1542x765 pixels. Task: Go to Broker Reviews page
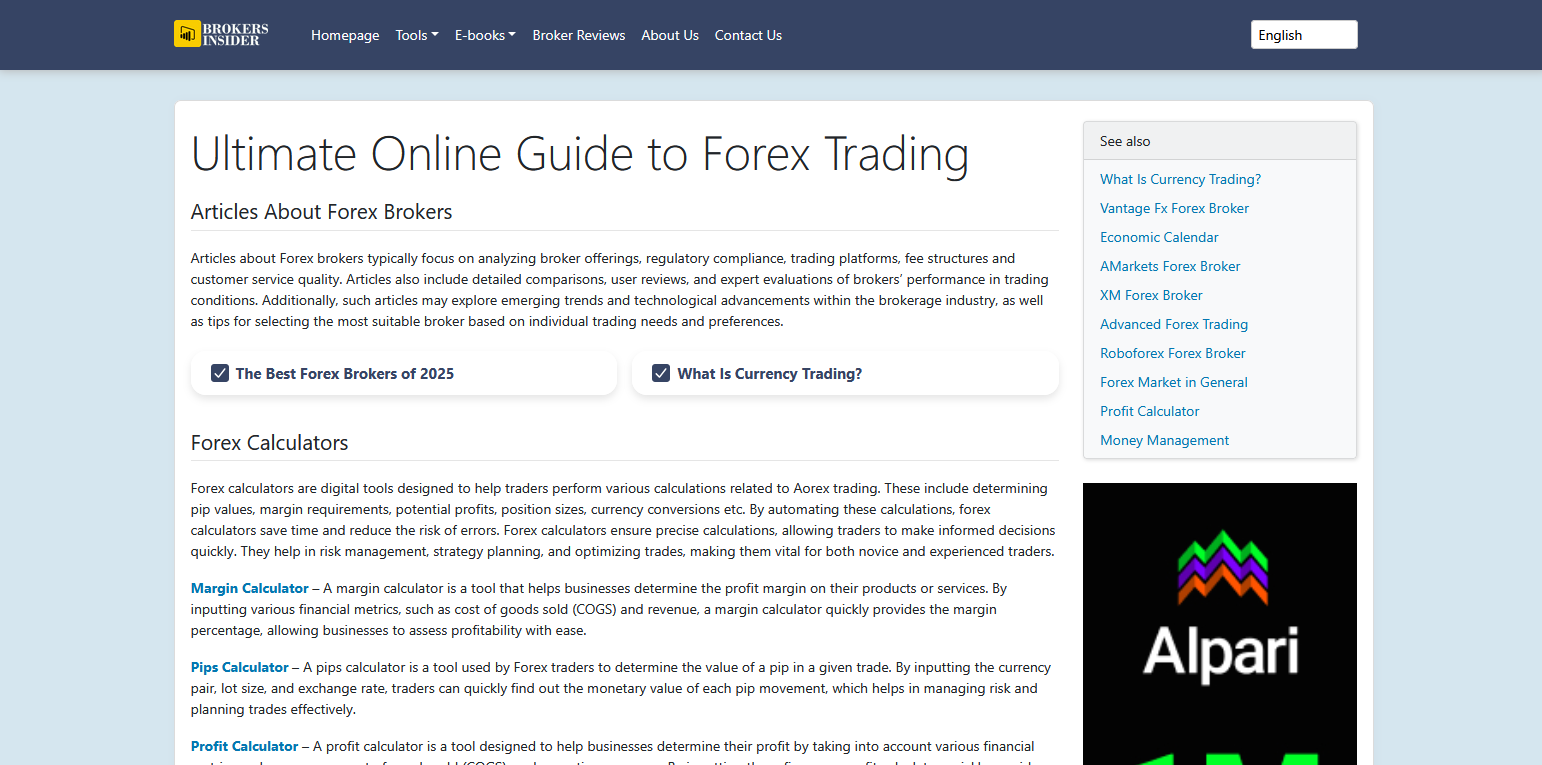coord(579,35)
